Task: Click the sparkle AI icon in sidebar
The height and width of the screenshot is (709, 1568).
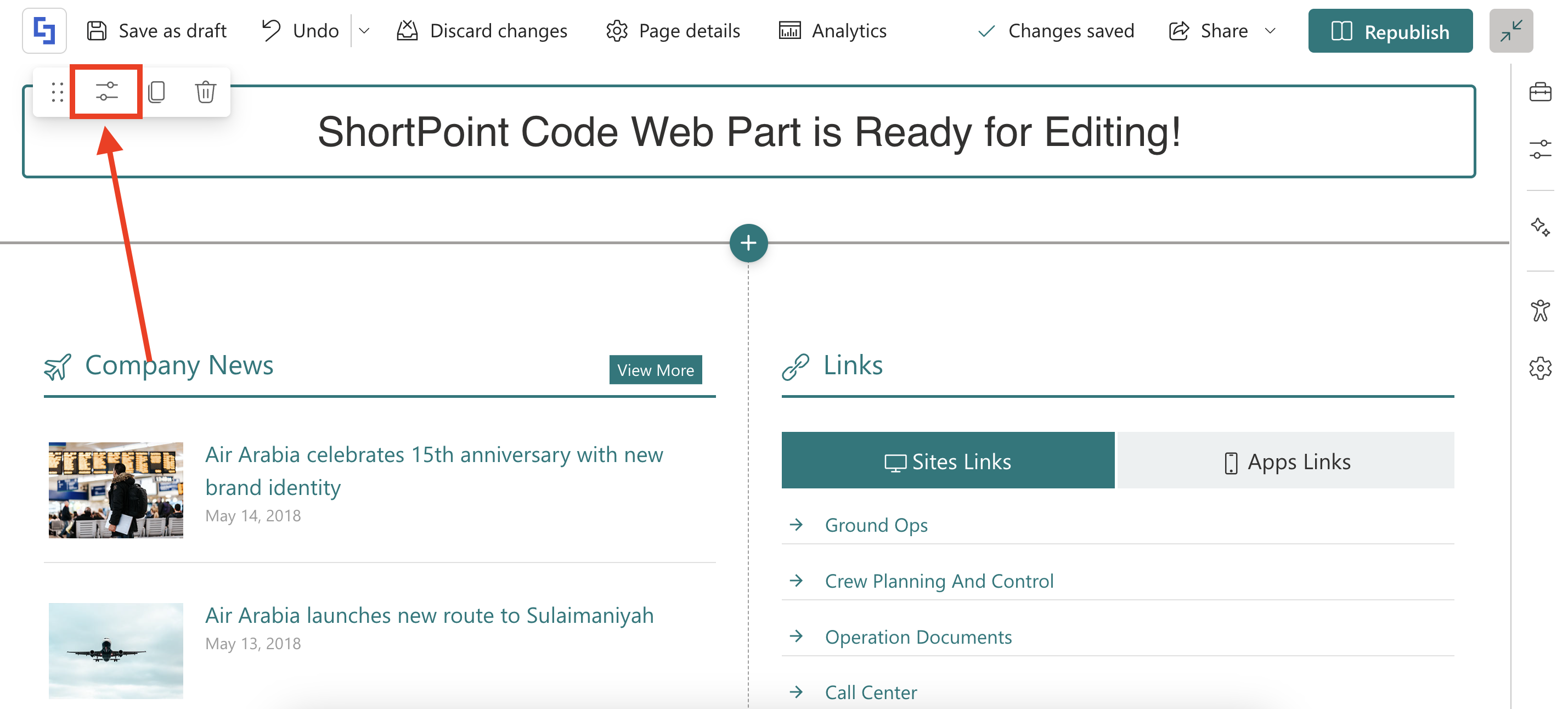Action: point(1539,227)
